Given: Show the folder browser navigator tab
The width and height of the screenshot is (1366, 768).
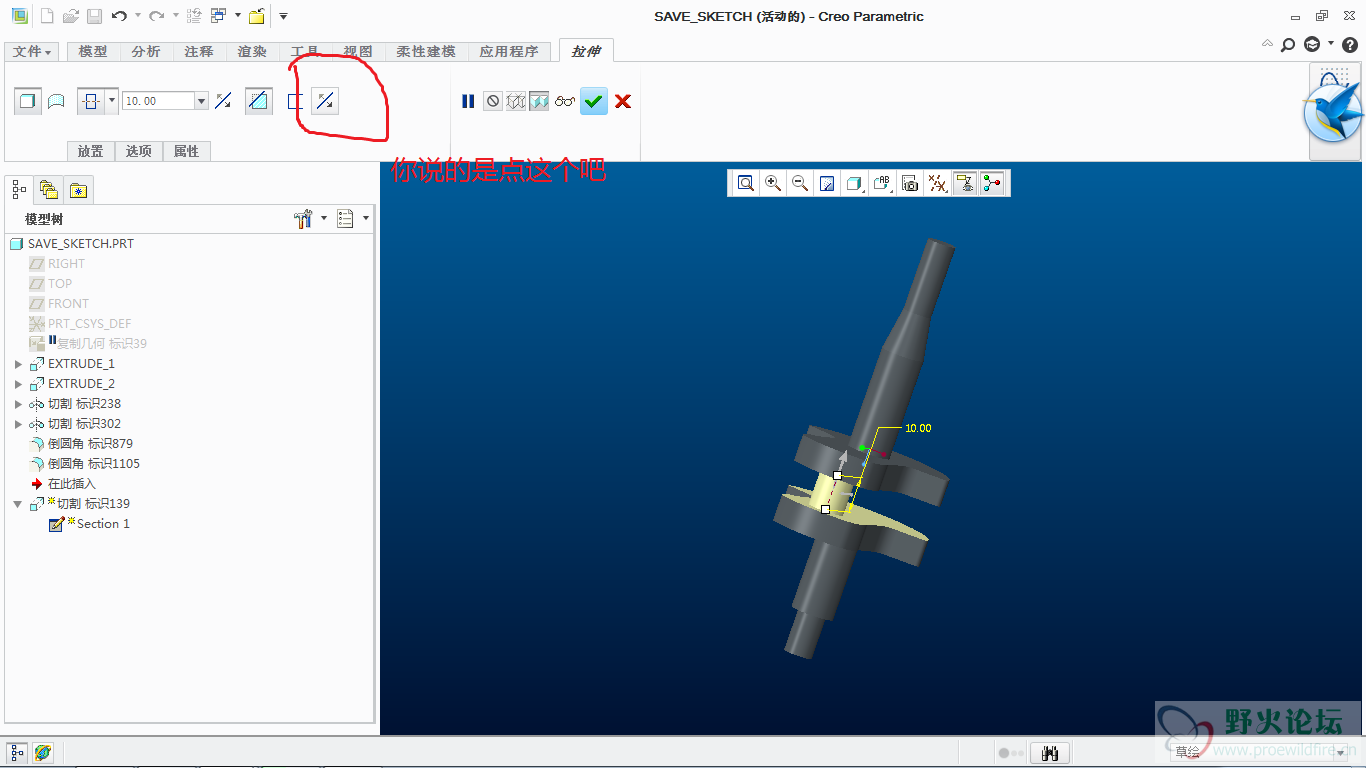Looking at the screenshot, I should tap(48, 189).
